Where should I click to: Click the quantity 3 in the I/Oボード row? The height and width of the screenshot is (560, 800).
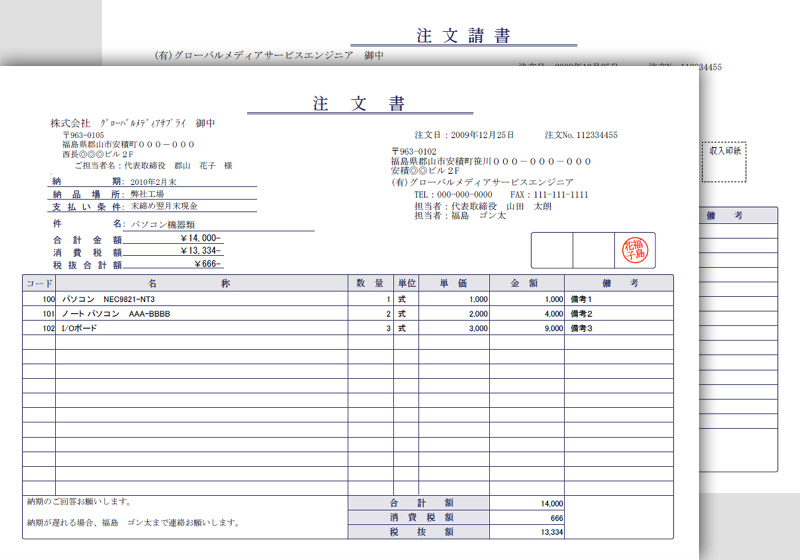(x=388, y=328)
